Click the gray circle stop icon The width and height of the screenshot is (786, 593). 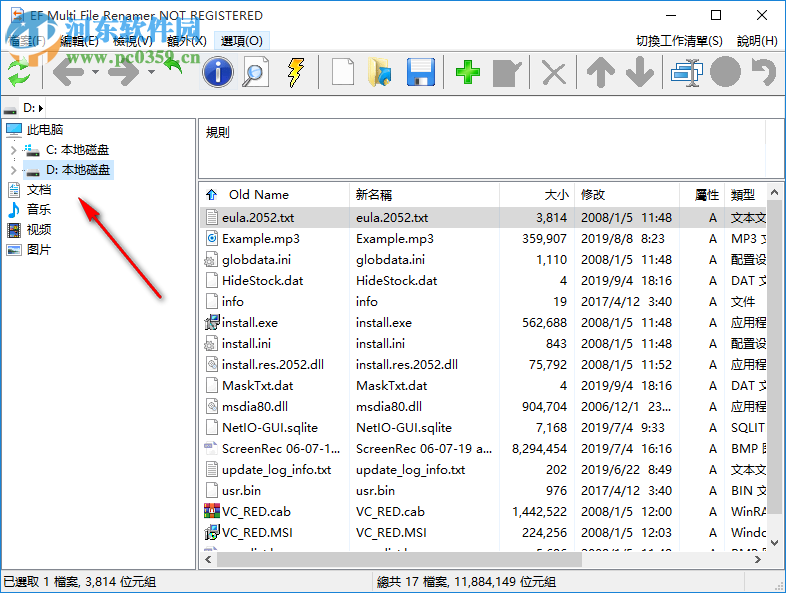click(725, 73)
